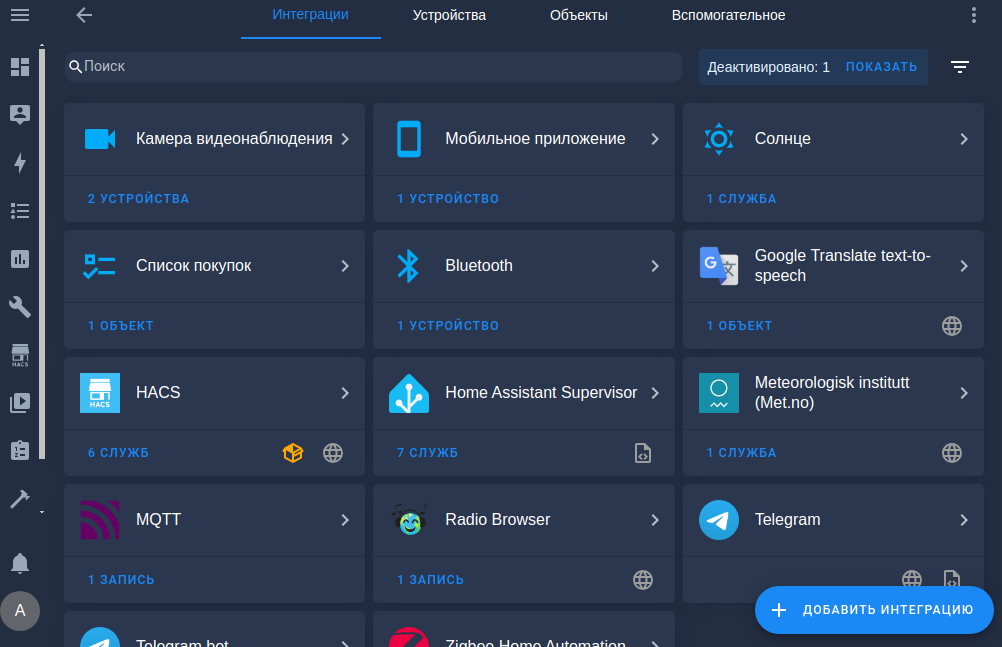The height and width of the screenshot is (647, 1002).
Task: Open user profile avatar A
Action: 20,611
